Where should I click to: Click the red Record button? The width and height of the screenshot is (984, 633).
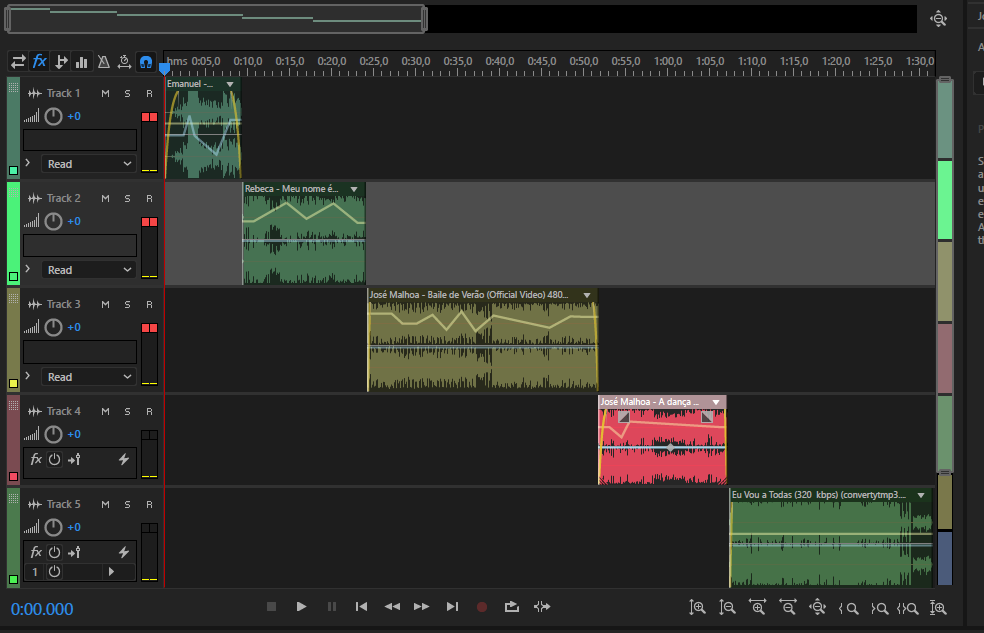point(482,606)
